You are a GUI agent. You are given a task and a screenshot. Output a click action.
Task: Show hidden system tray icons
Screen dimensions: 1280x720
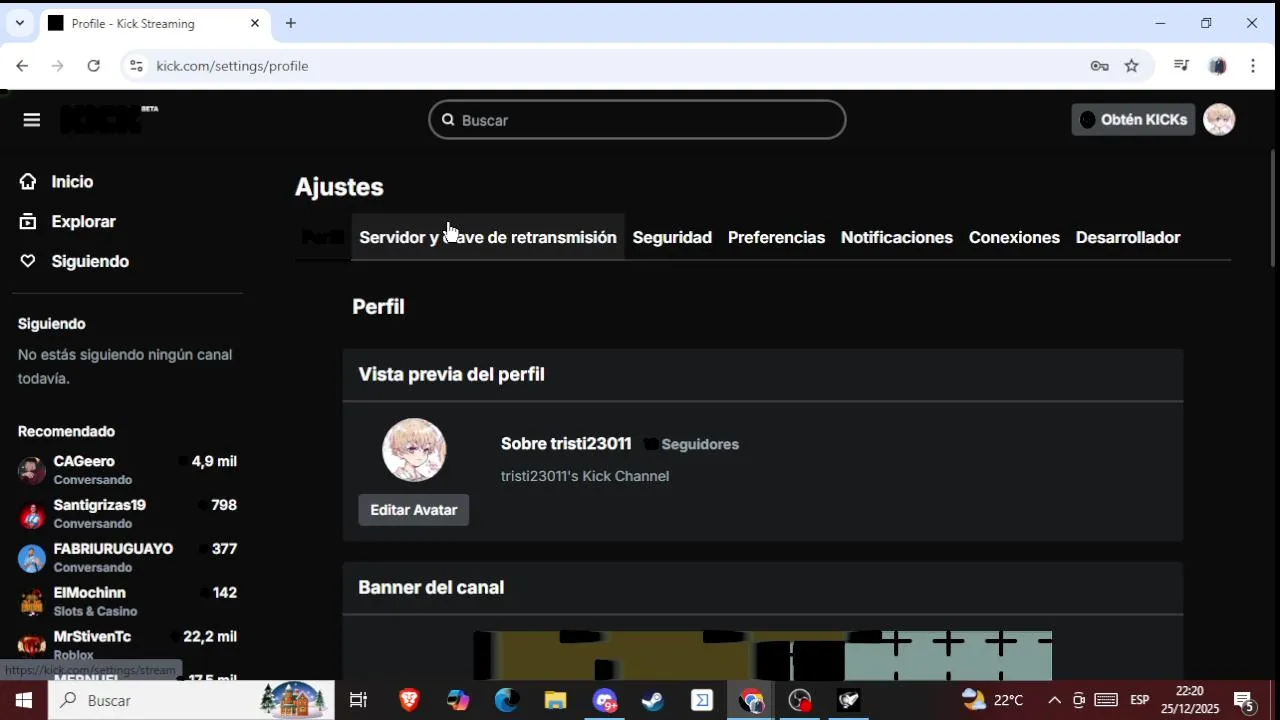[1054, 700]
